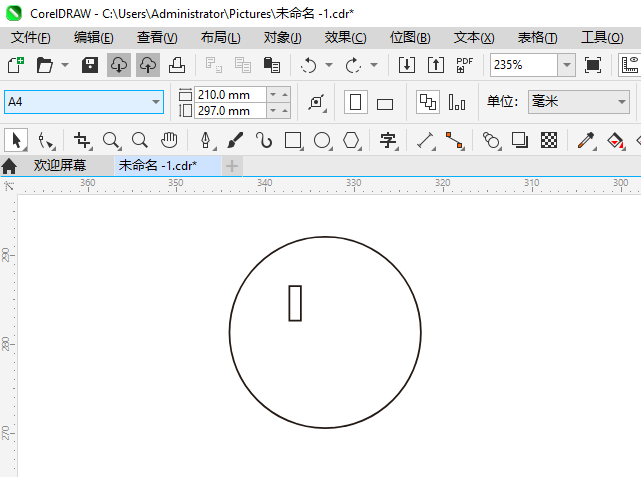Open the redo history dropdown

(374, 65)
